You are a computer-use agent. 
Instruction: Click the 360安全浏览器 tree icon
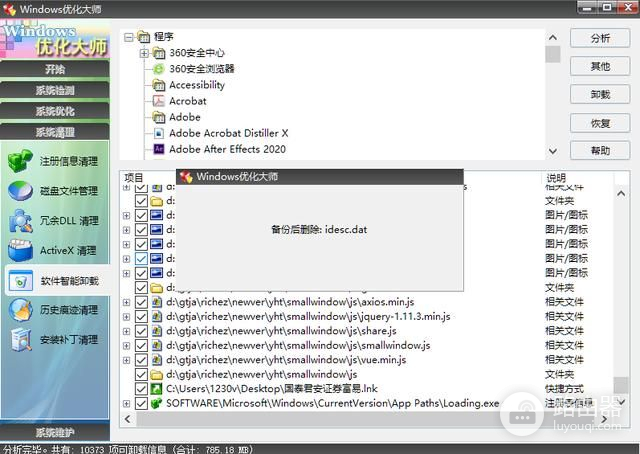[158, 69]
